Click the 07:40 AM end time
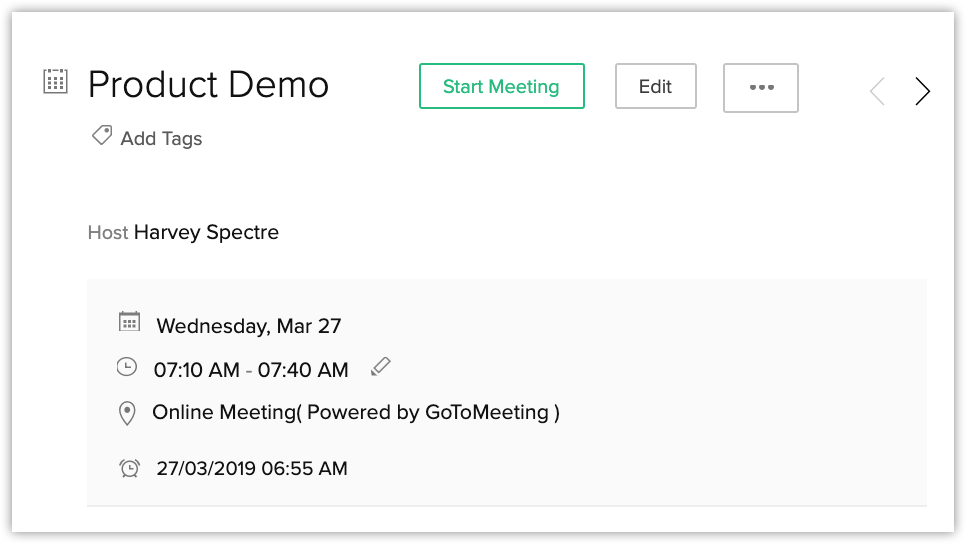Image resolution: width=966 pixels, height=544 pixels. point(303,370)
